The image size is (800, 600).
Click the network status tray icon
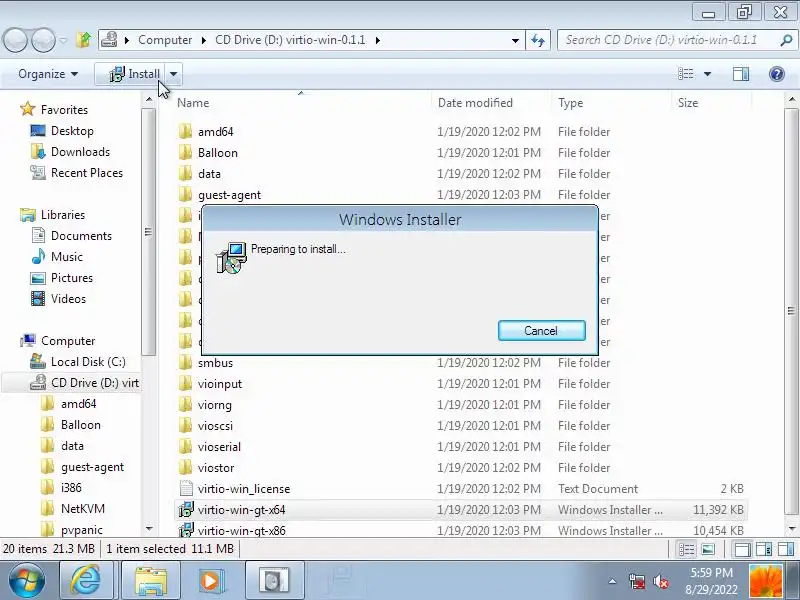pos(636,581)
